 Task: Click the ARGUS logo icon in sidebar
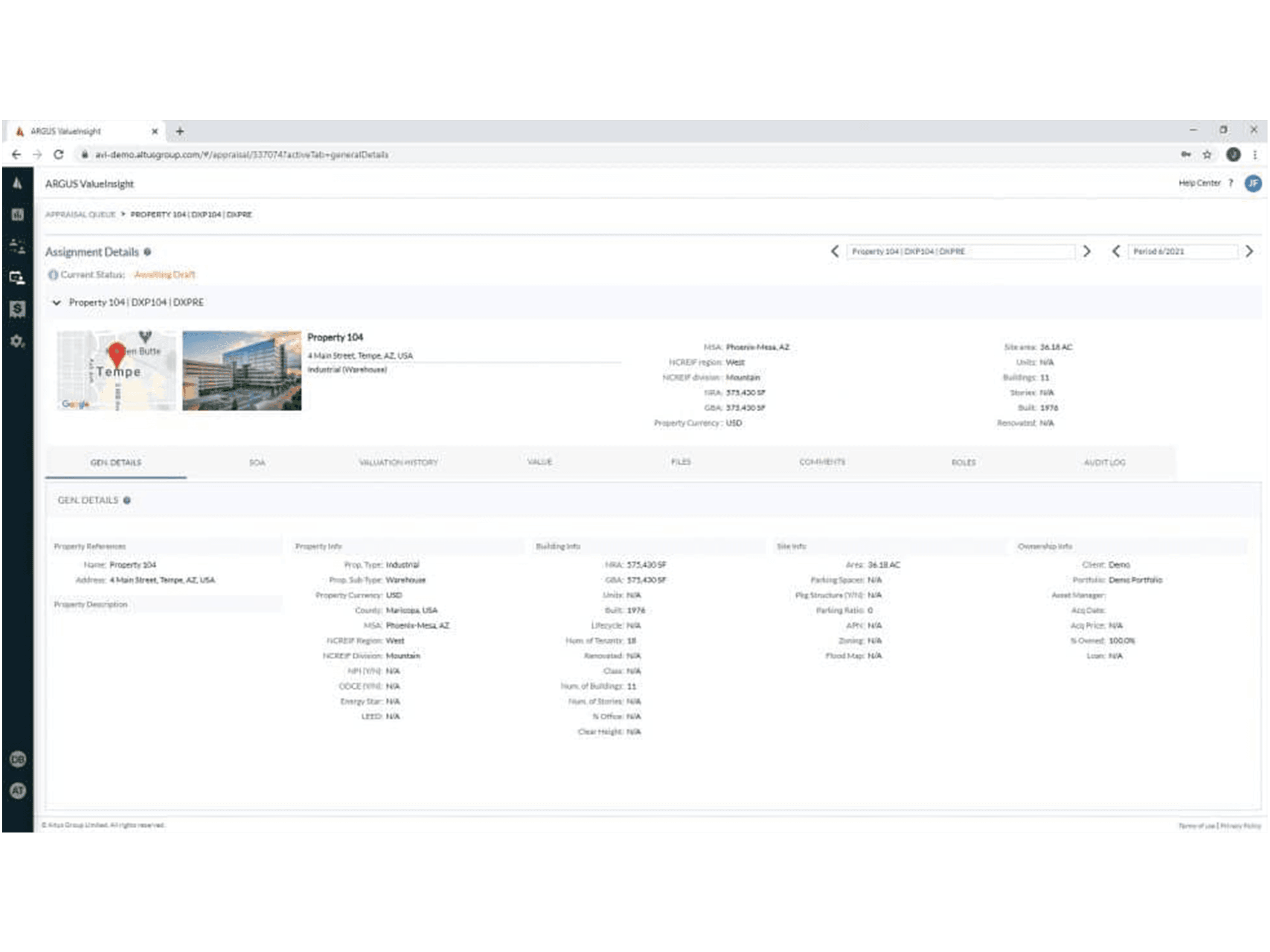click(x=17, y=183)
